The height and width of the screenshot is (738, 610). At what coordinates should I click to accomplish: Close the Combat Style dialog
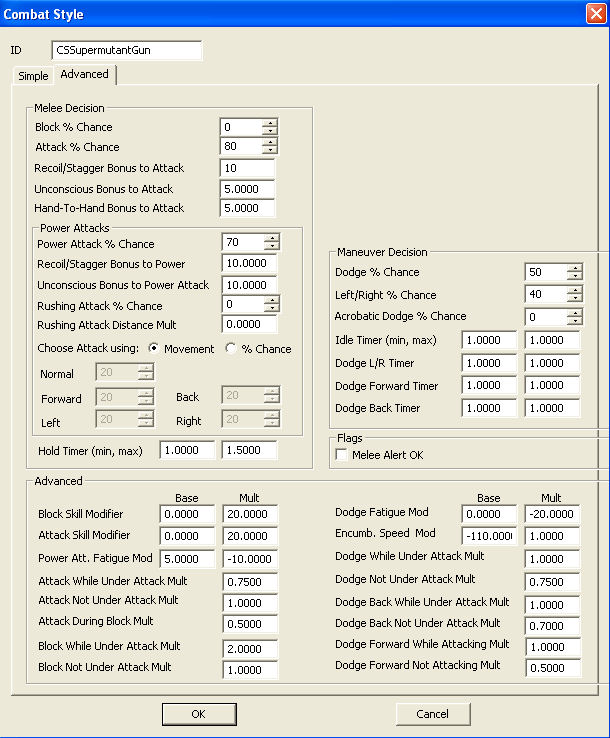(x=596, y=13)
